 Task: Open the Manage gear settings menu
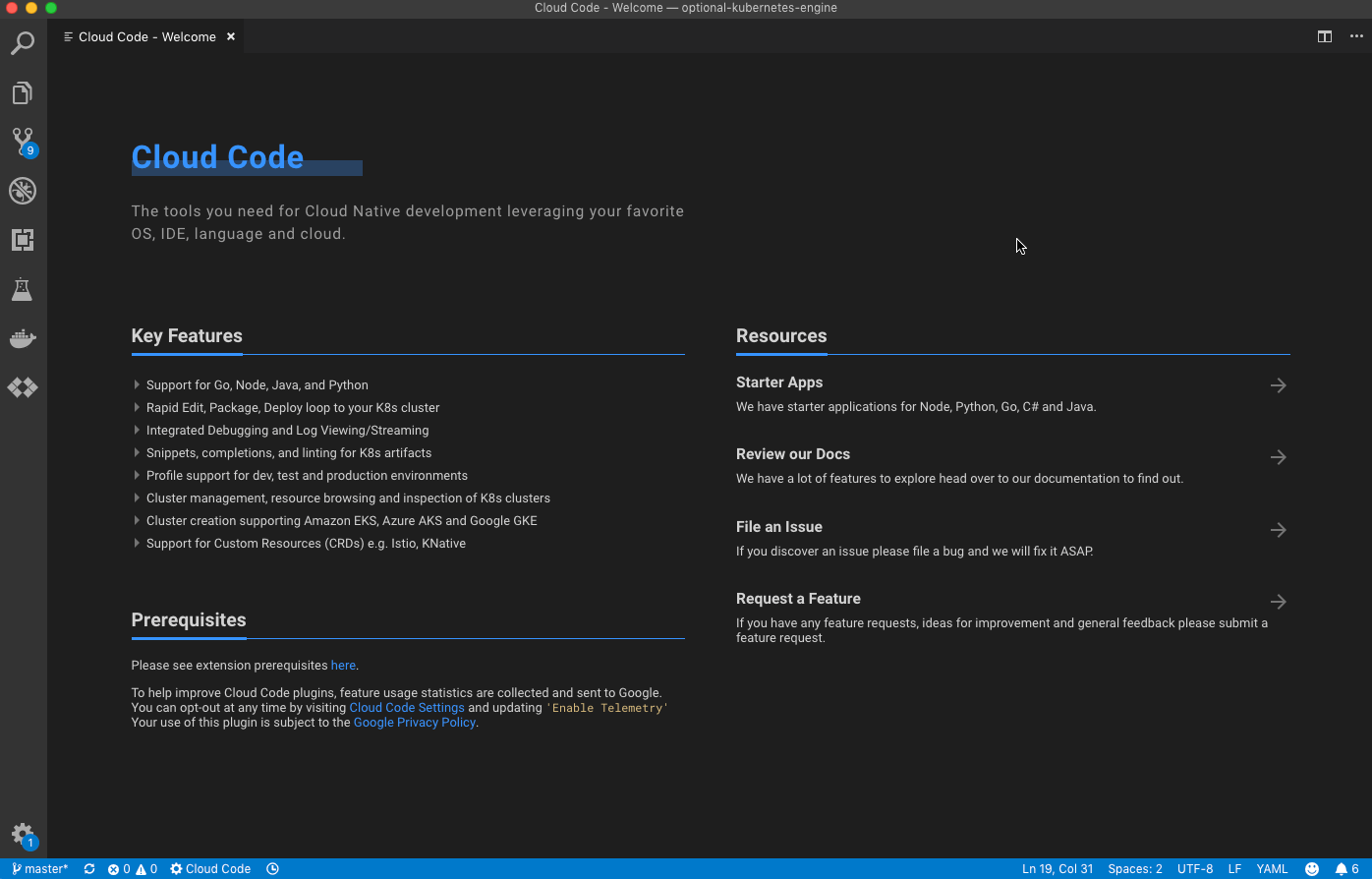point(23,836)
